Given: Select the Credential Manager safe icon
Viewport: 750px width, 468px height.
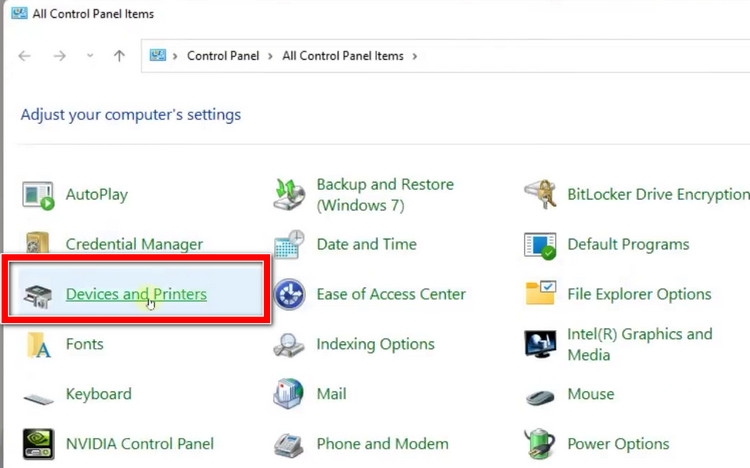Looking at the screenshot, I should pyautogui.click(x=38, y=243).
